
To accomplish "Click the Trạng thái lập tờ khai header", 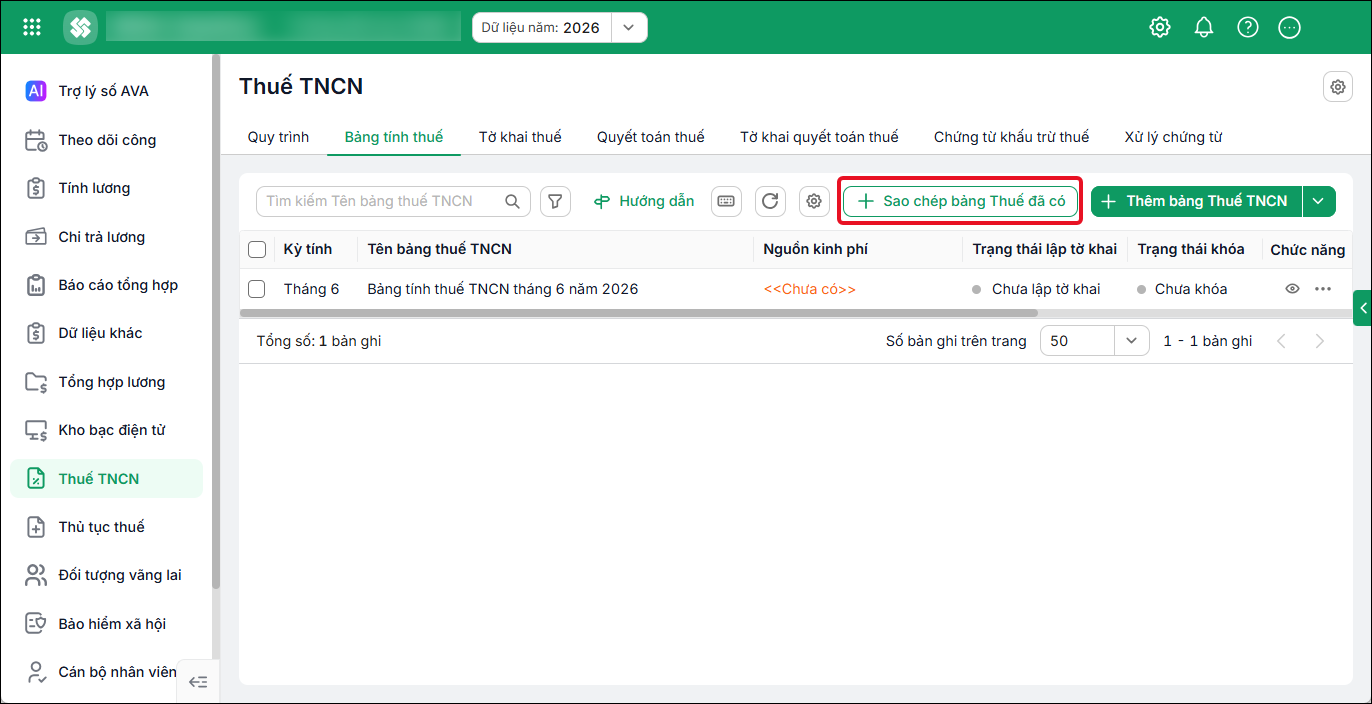I will tap(1045, 249).
